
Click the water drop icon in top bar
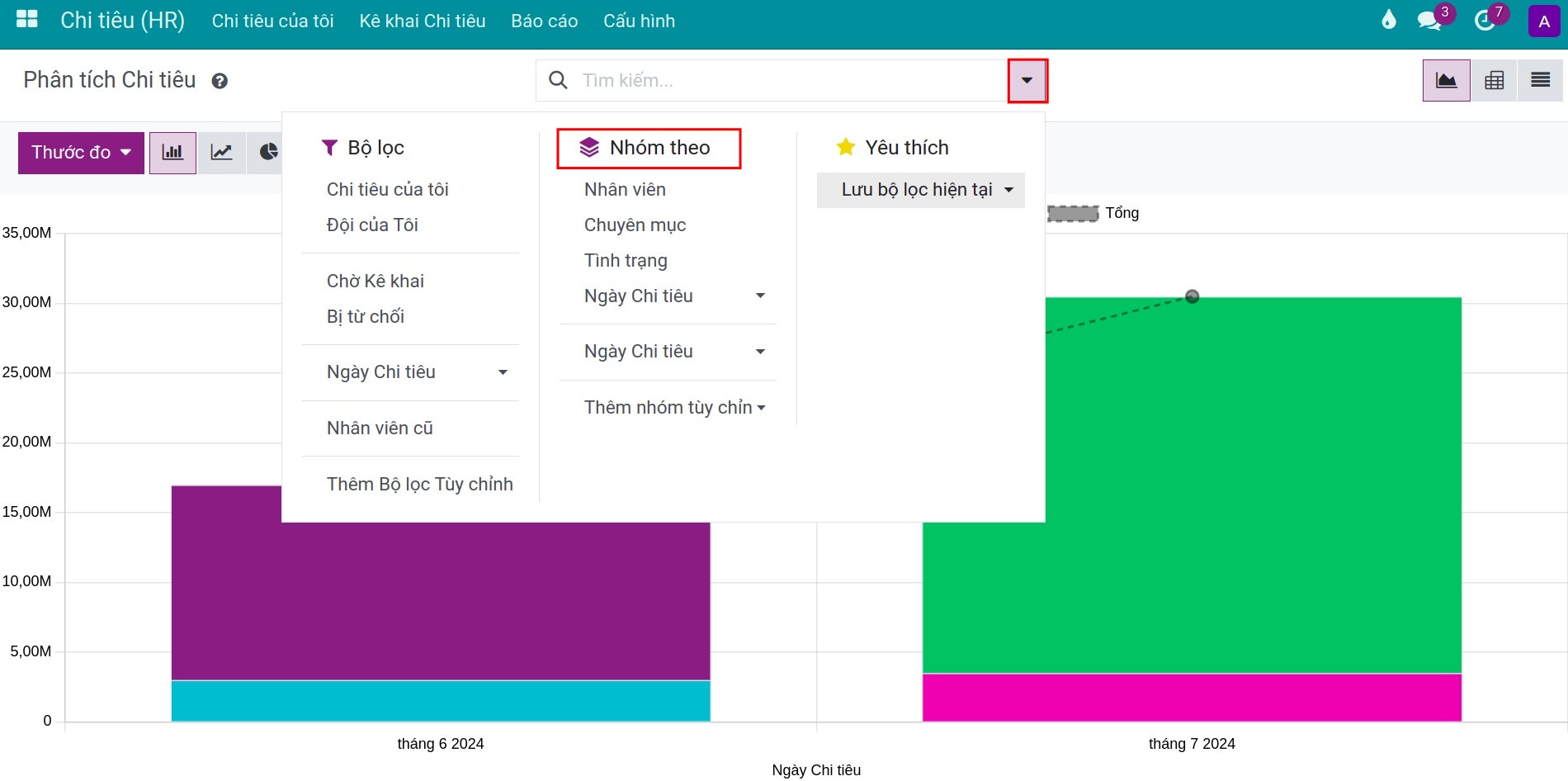(1389, 20)
